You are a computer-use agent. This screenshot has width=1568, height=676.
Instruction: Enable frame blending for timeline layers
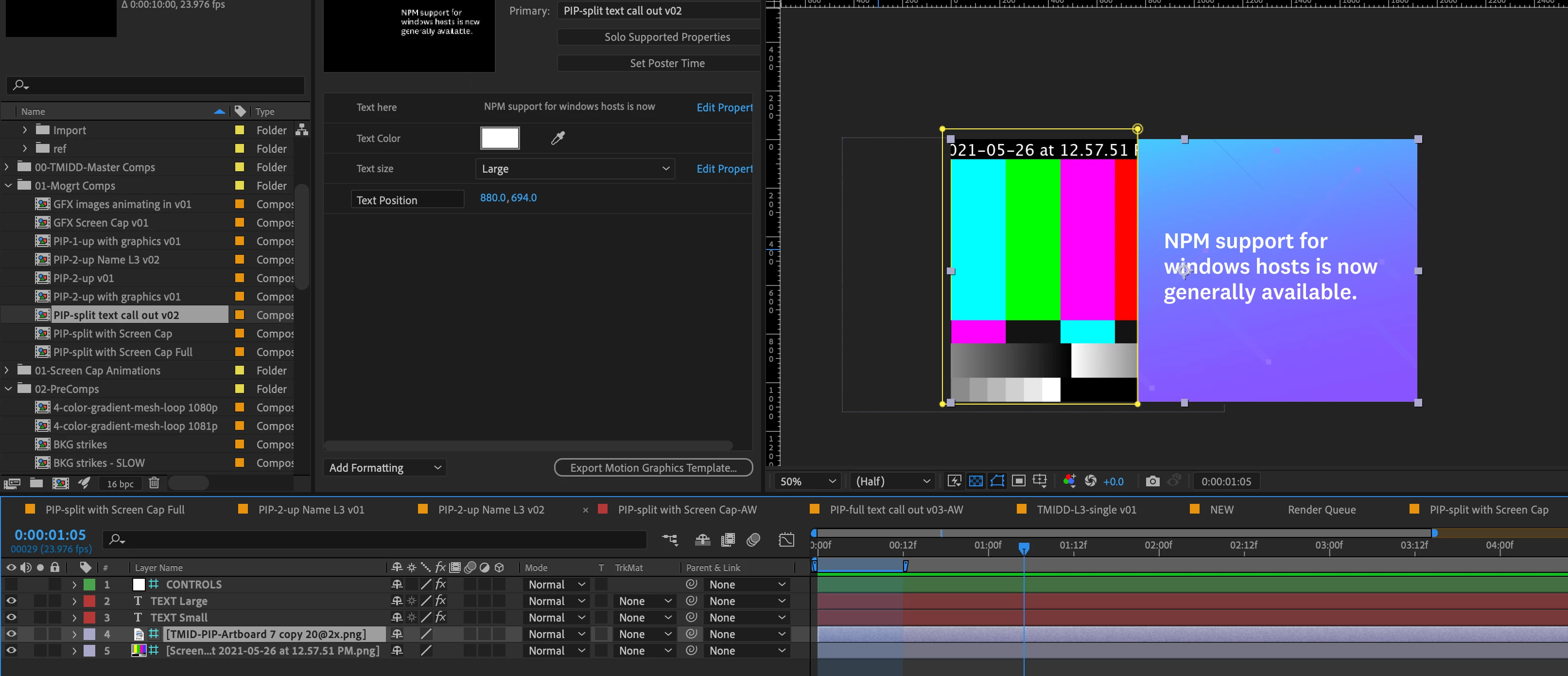pos(728,539)
